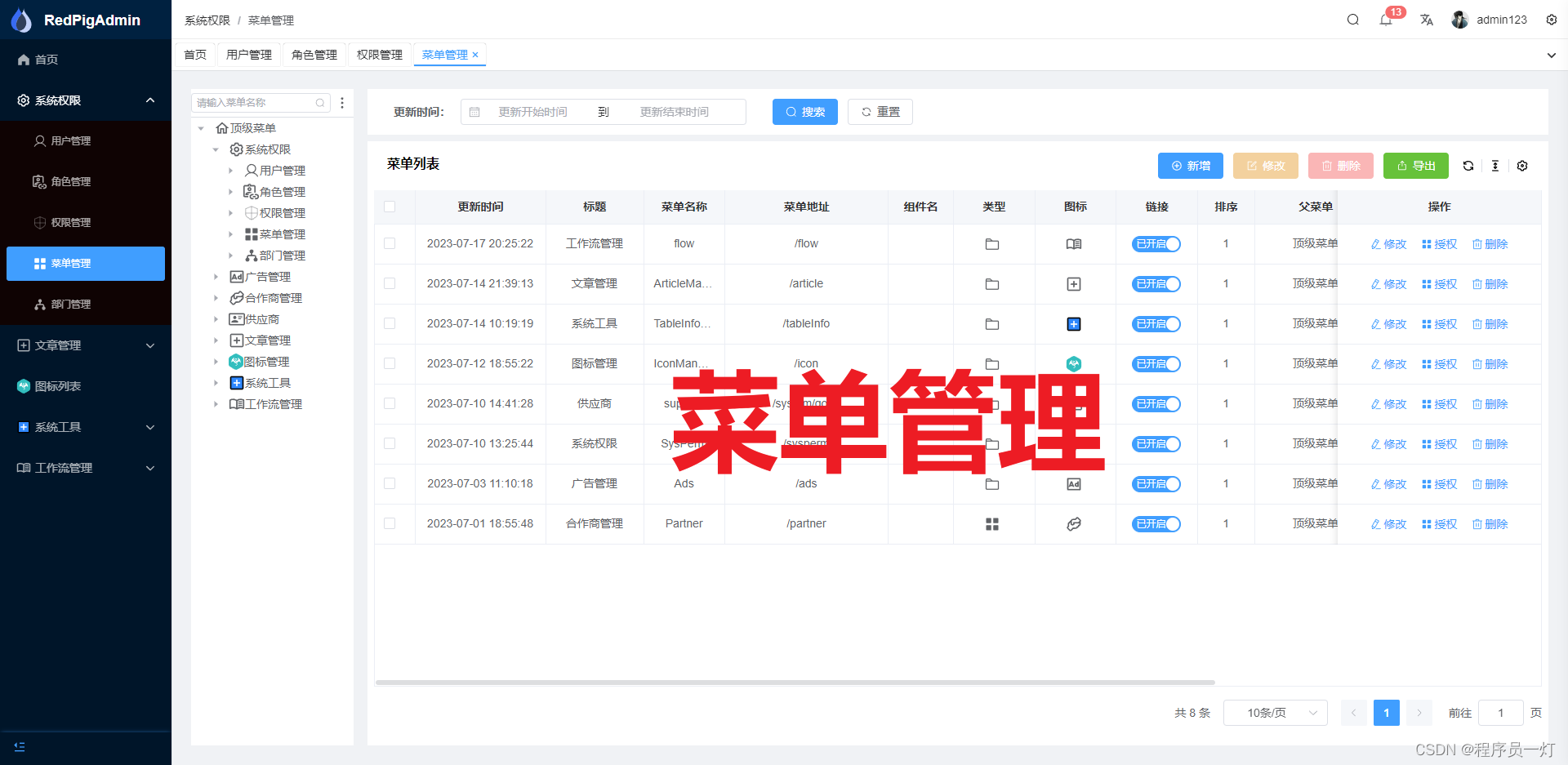Open the 10条/页 page size dropdown

[x=1275, y=712]
